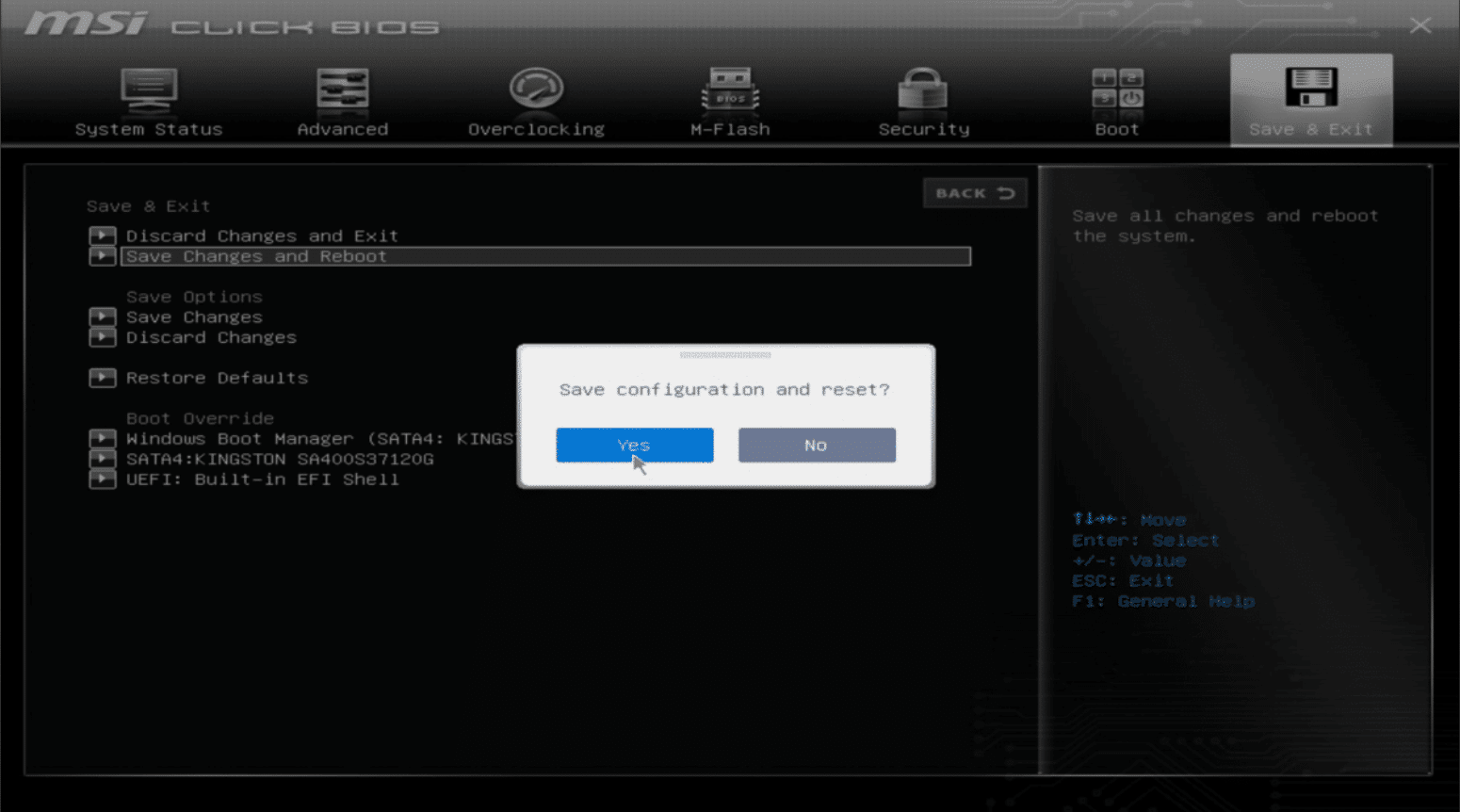Image resolution: width=1460 pixels, height=812 pixels.
Task: Choose Save Changes under Save Options
Action: pyautogui.click(x=194, y=317)
